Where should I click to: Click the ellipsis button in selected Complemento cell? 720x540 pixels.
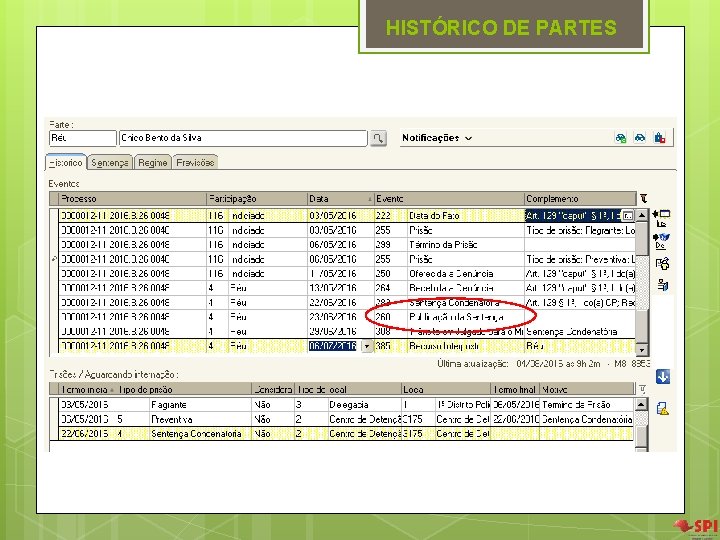click(628, 215)
